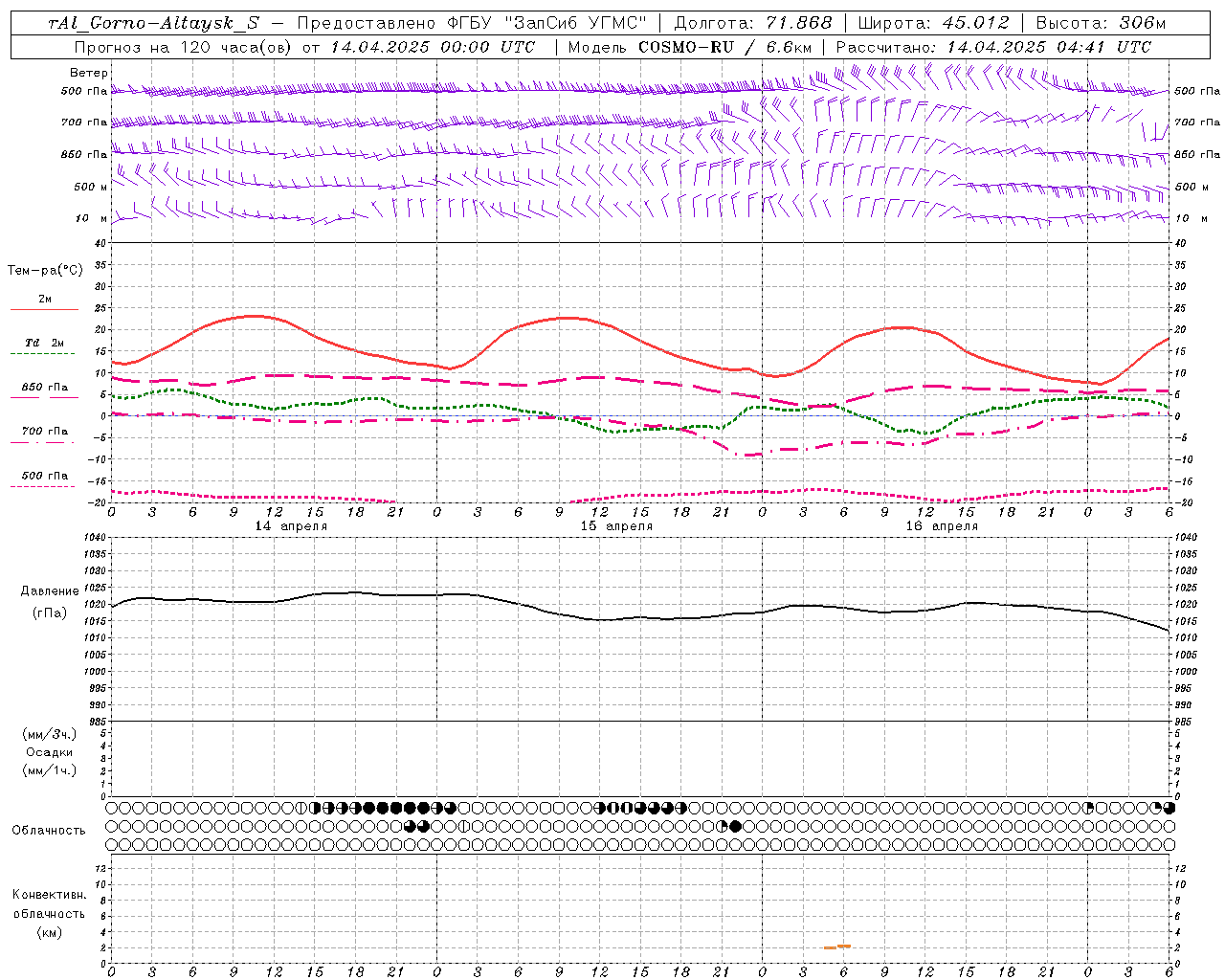Screen dimensions: 1225x980
Task: Click the (км) unit of convective cloudiness
Action: tap(50, 932)
